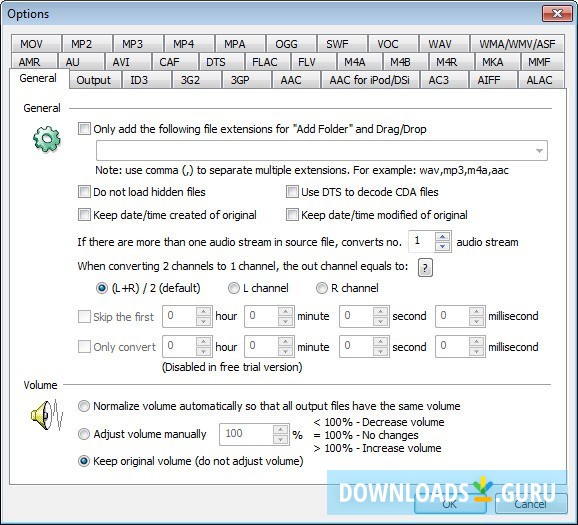The width and height of the screenshot is (578, 525).
Task: Click the question mark help button
Action: (x=425, y=268)
